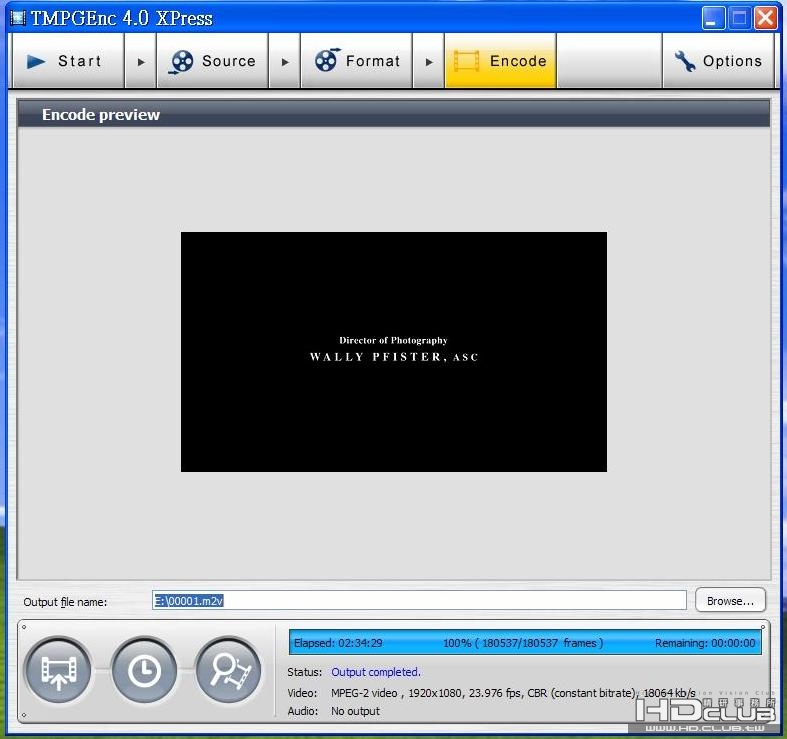787x739 pixels.
Task: Click the round start-encoding filmstrip button
Action: pyautogui.click(x=59, y=671)
